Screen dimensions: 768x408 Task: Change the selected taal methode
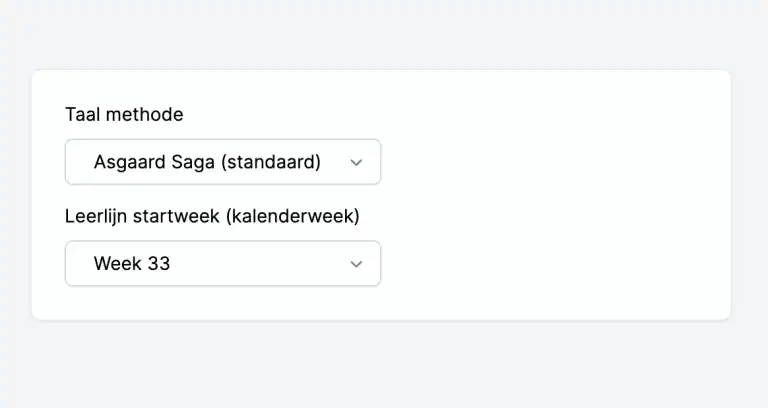pyautogui.click(x=222, y=162)
